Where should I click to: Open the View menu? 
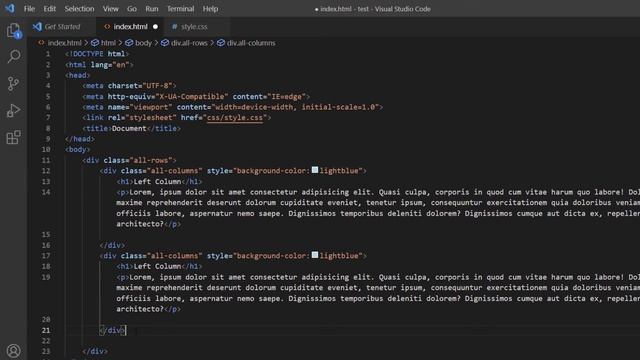[110, 9]
